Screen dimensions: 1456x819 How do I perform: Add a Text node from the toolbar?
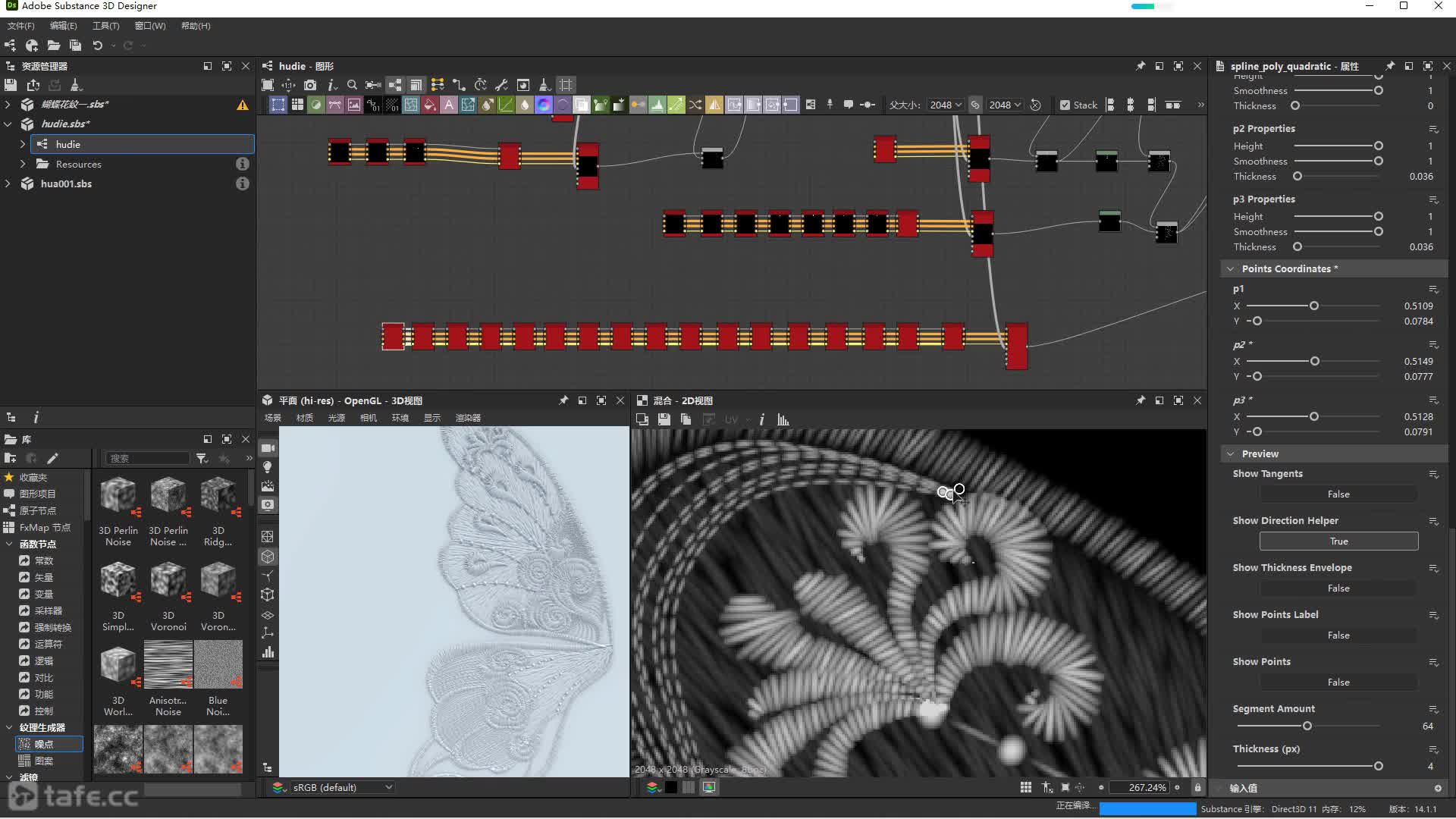449,105
